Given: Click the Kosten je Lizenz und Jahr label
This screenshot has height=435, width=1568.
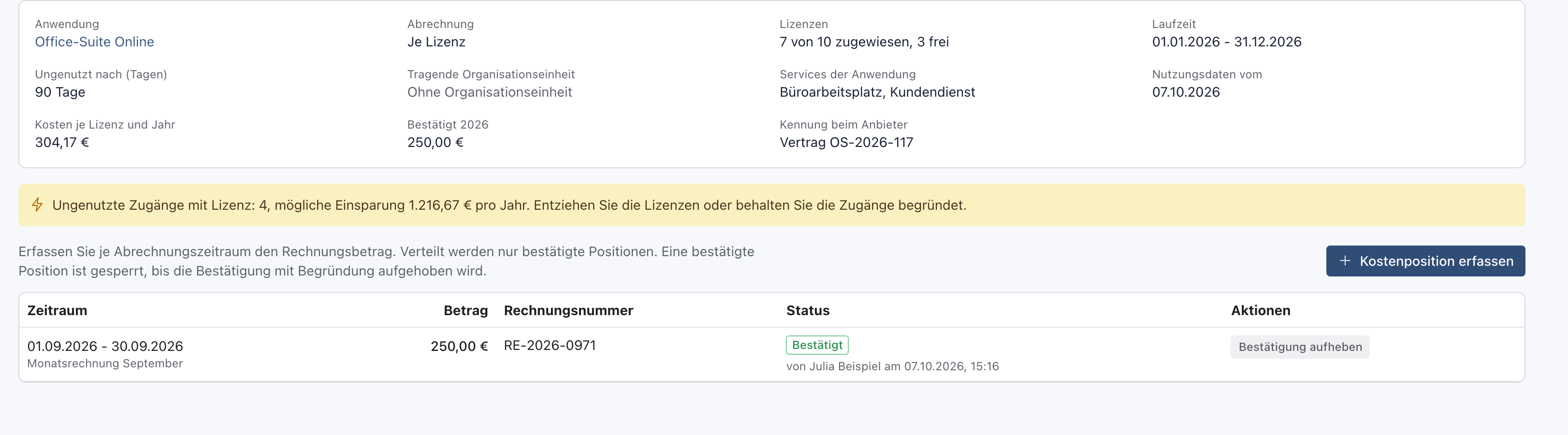Looking at the screenshot, I should pos(105,125).
